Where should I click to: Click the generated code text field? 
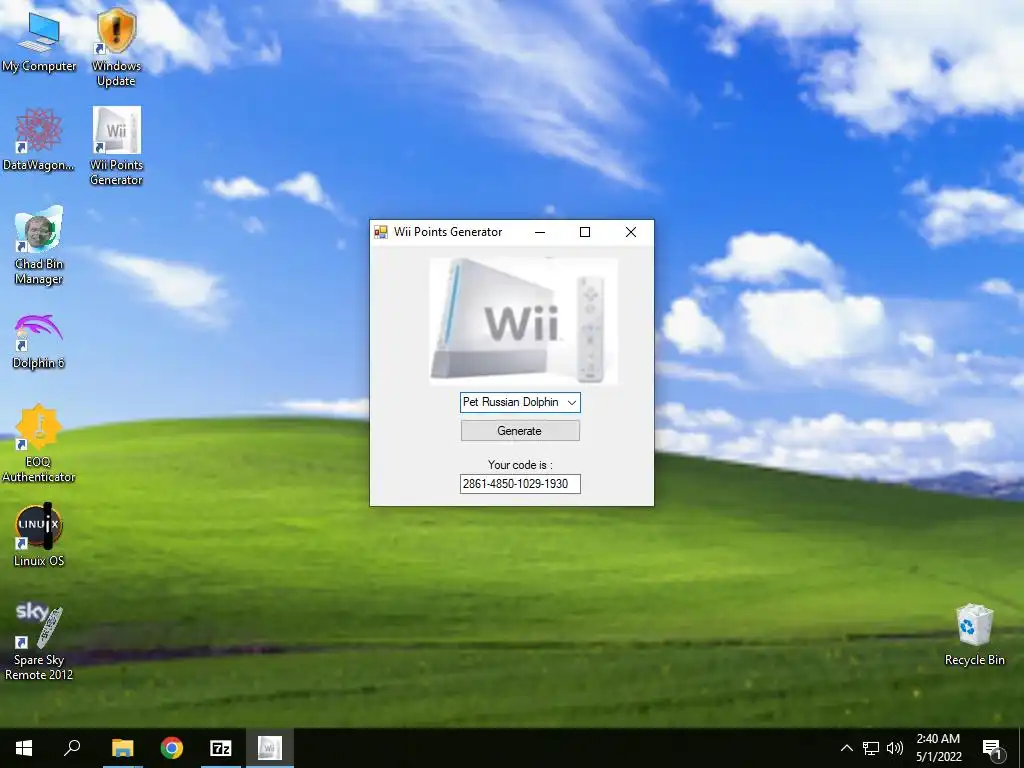(x=520, y=484)
